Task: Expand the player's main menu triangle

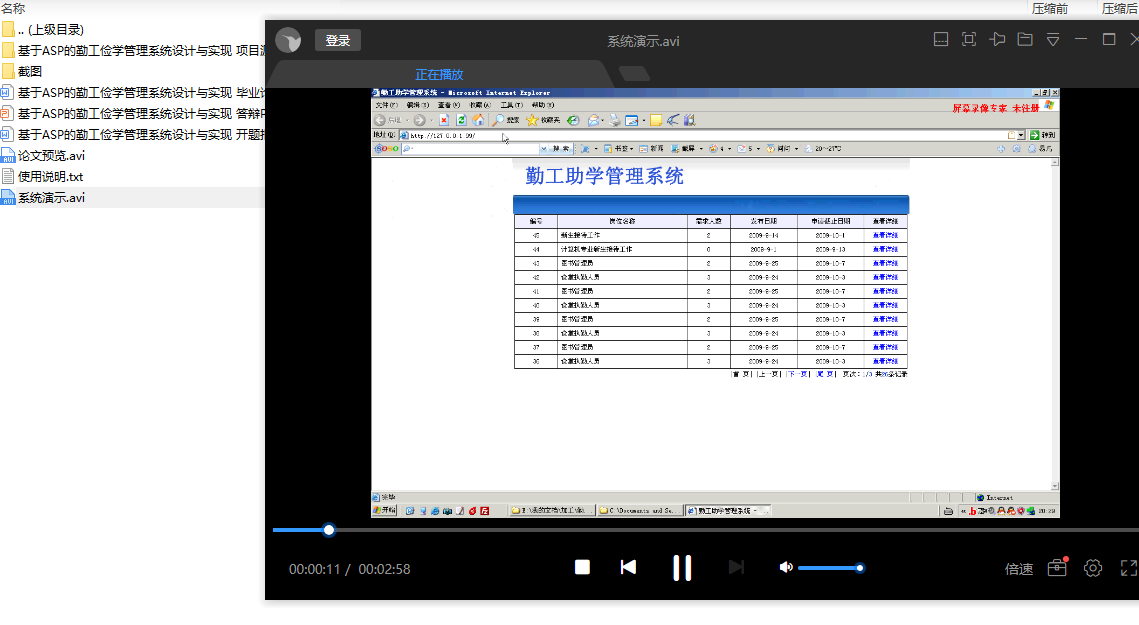Action: pyautogui.click(x=1053, y=39)
